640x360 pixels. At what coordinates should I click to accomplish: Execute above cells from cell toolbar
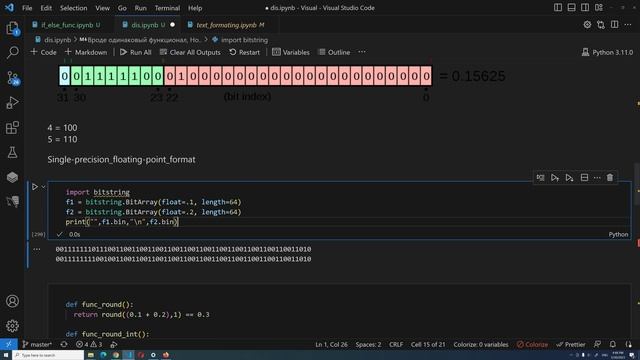pyautogui.click(x=555, y=178)
